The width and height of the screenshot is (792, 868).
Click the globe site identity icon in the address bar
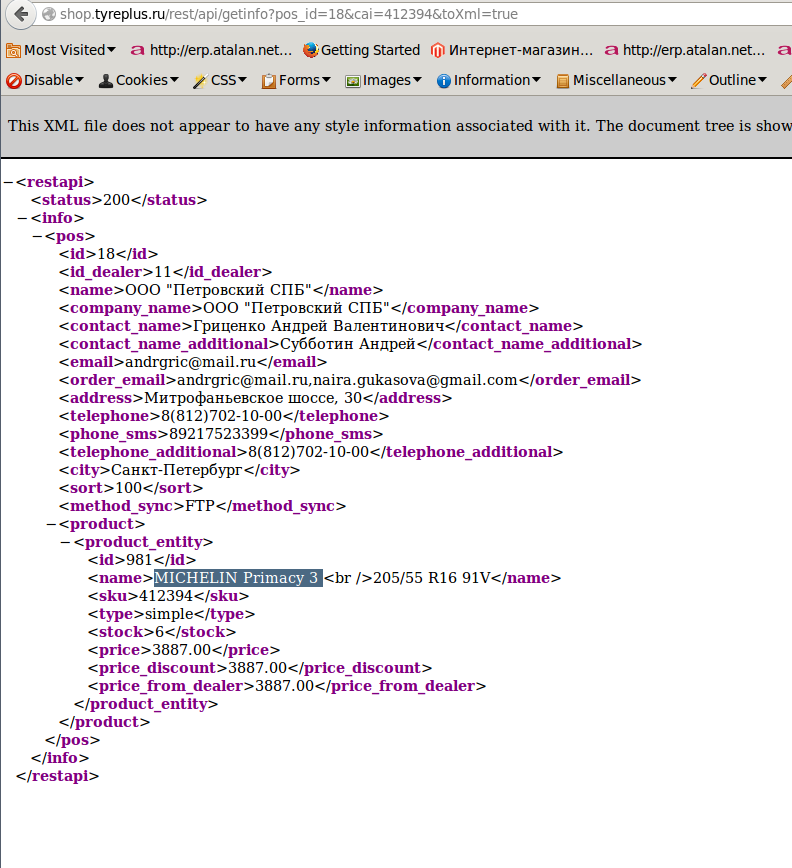pyautogui.click(x=49, y=14)
